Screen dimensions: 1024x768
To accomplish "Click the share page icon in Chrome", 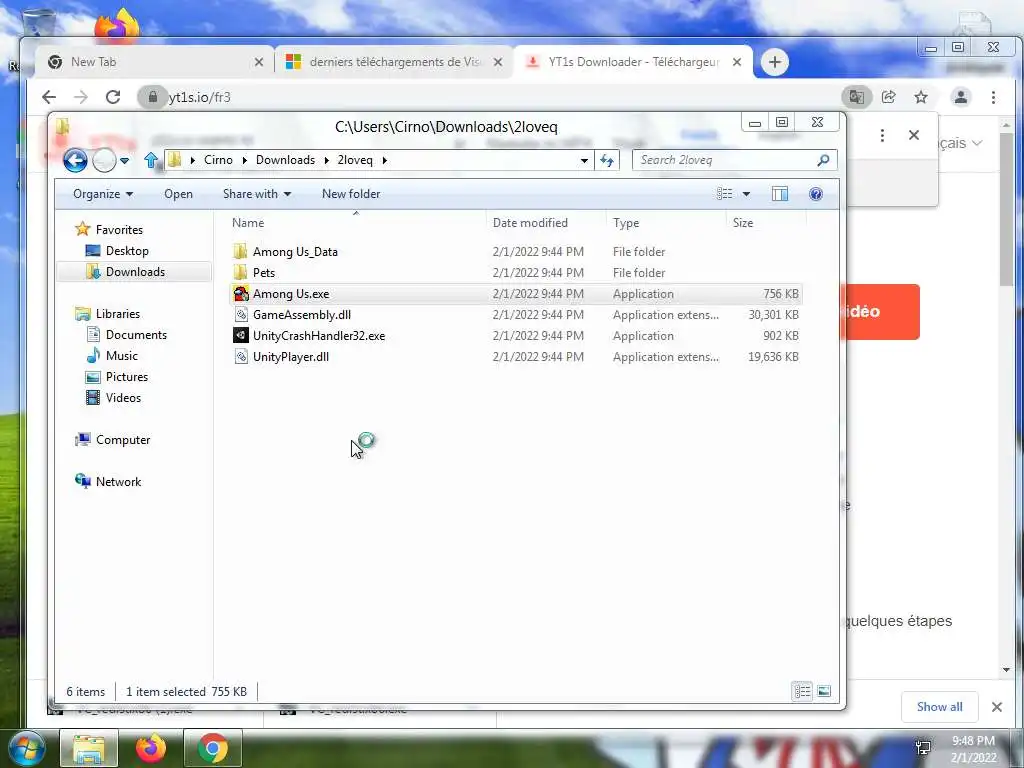I will (x=889, y=97).
